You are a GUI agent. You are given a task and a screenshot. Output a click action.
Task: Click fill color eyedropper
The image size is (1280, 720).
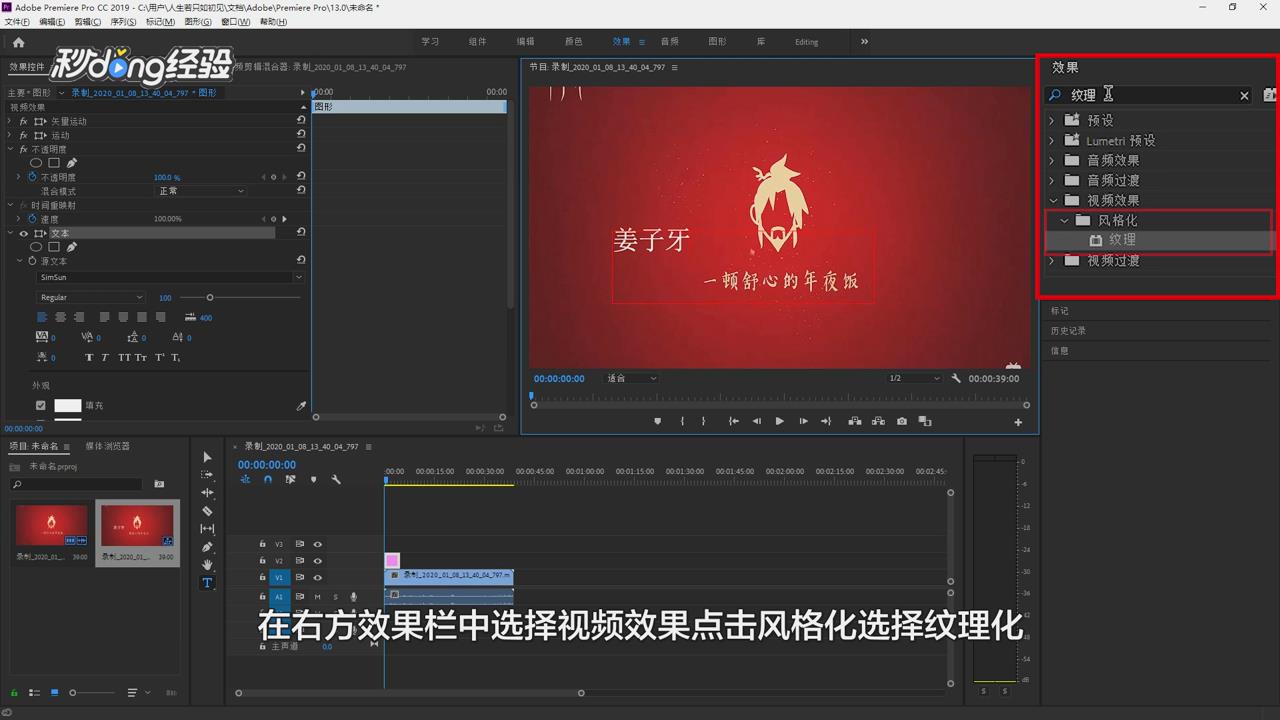coord(301,406)
